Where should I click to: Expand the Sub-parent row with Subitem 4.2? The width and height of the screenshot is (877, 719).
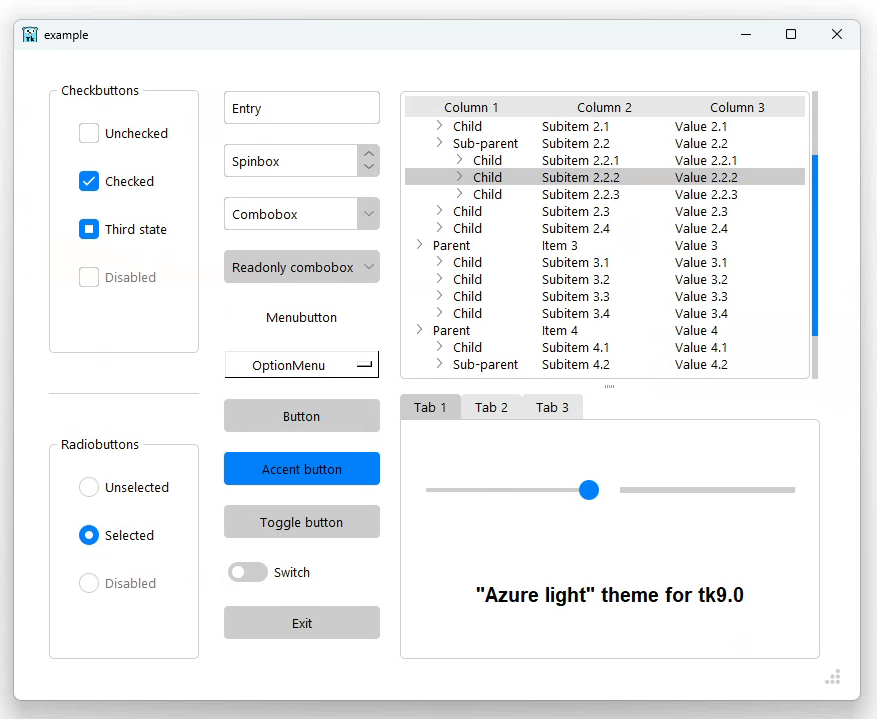(x=440, y=363)
